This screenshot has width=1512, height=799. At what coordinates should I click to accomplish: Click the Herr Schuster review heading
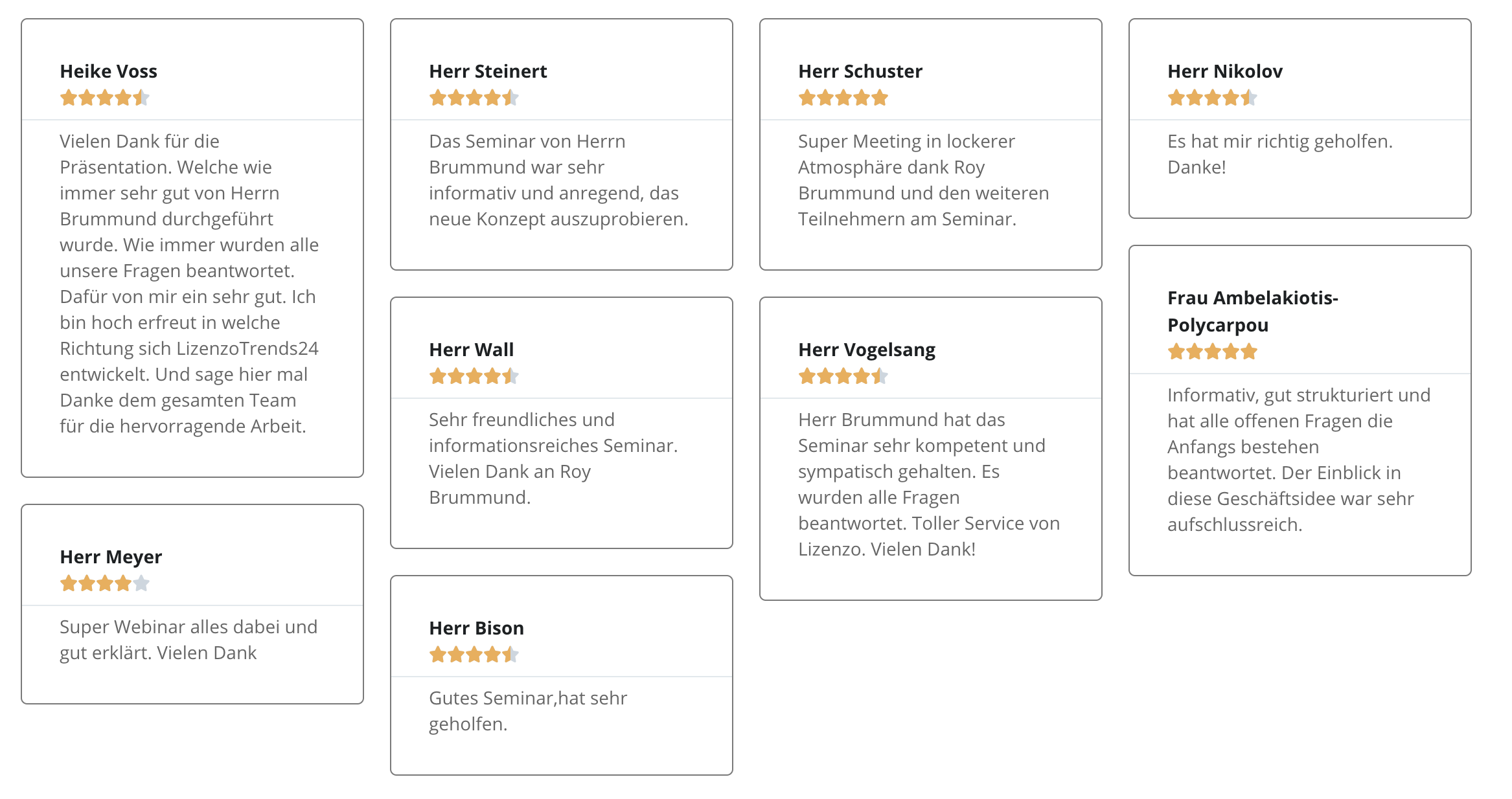[x=860, y=71]
